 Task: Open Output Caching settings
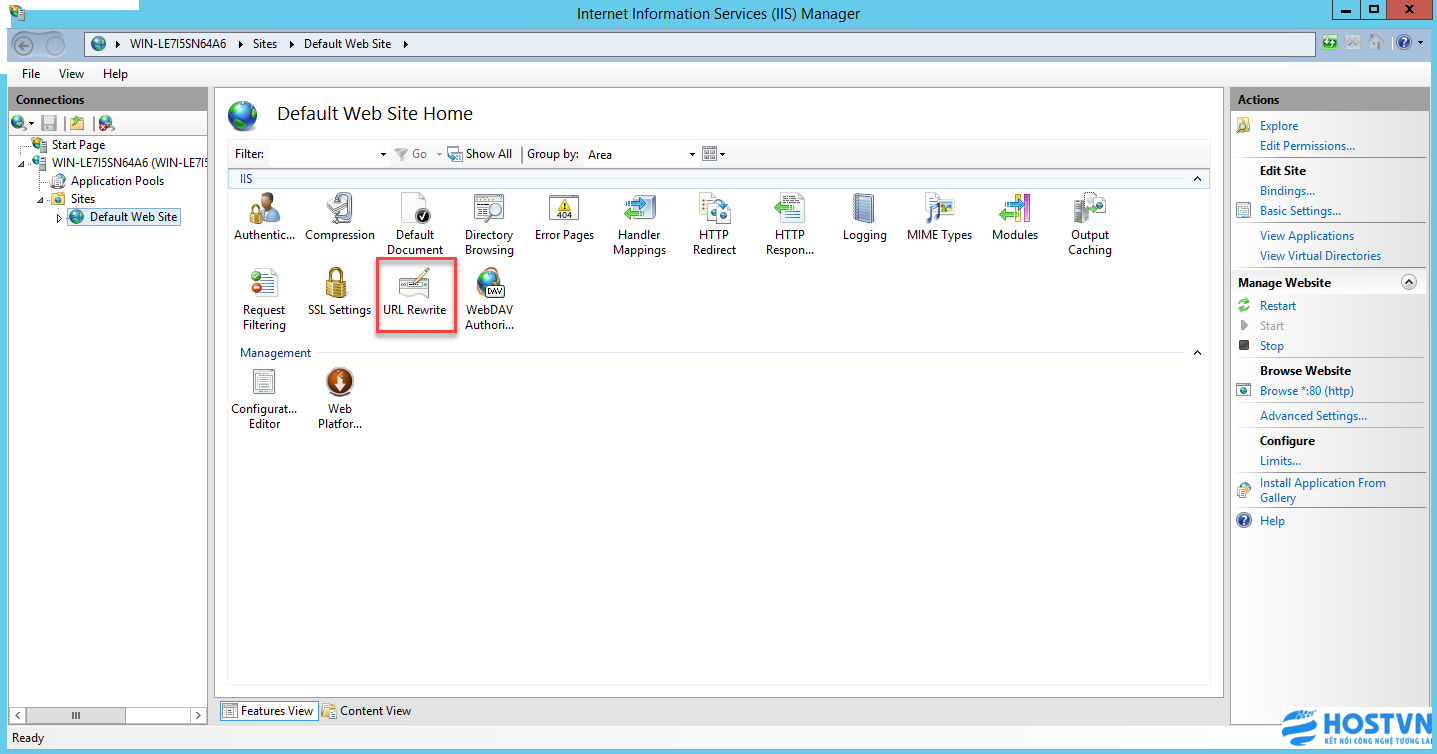click(x=1089, y=225)
